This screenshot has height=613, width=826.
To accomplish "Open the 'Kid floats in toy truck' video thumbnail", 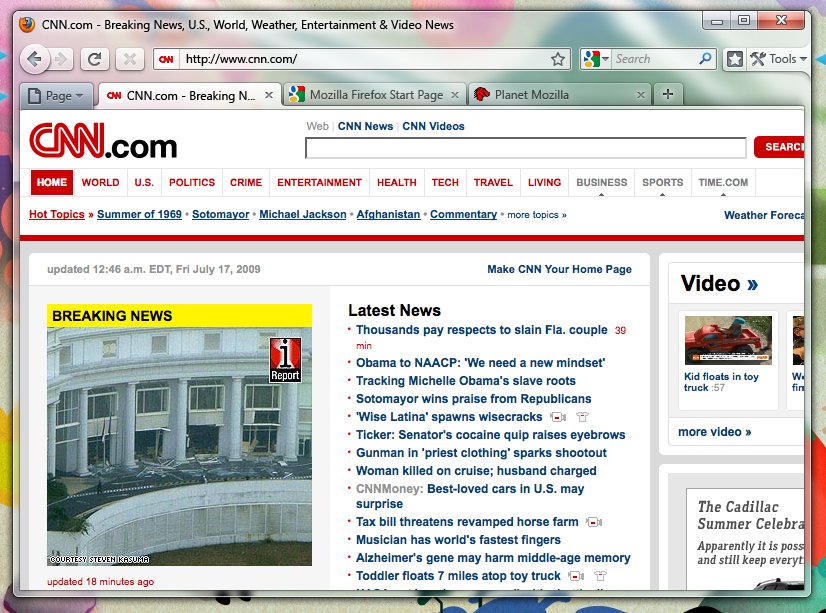I will click(x=728, y=340).
